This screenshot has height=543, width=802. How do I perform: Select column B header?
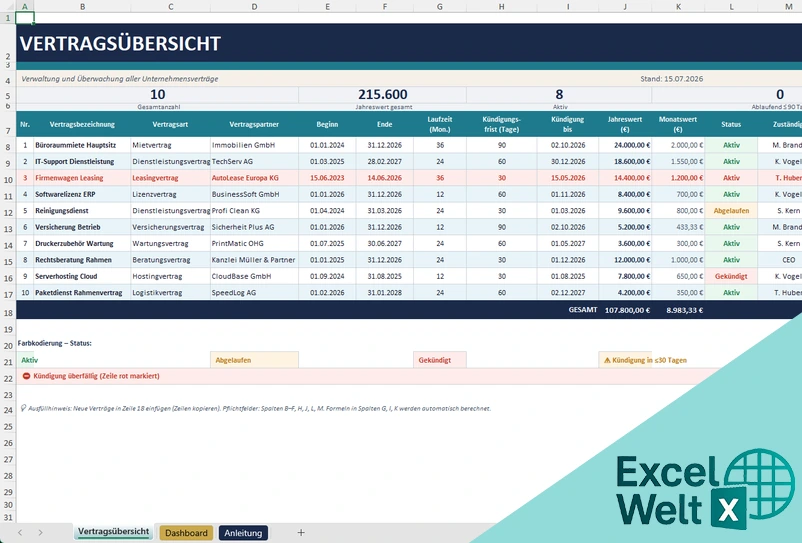[82, 7]
